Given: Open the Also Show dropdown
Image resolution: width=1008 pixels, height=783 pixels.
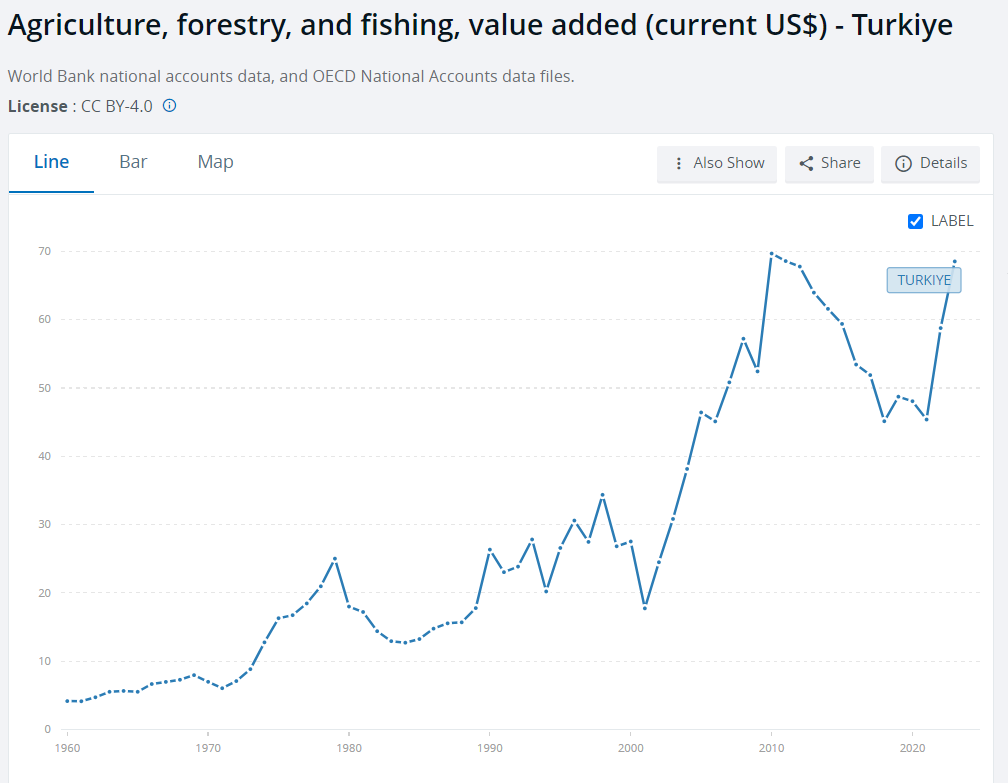Looking at the screenshot, I should (719, 163).
